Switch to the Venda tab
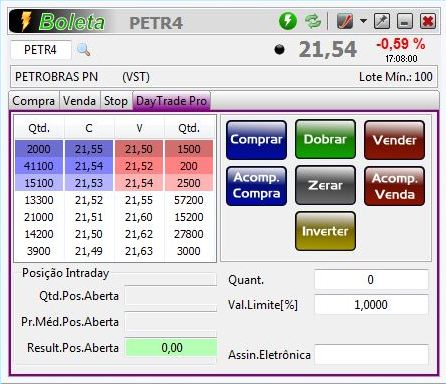Image resolution: width=446 pixels, height=384 pixels. 79,101
